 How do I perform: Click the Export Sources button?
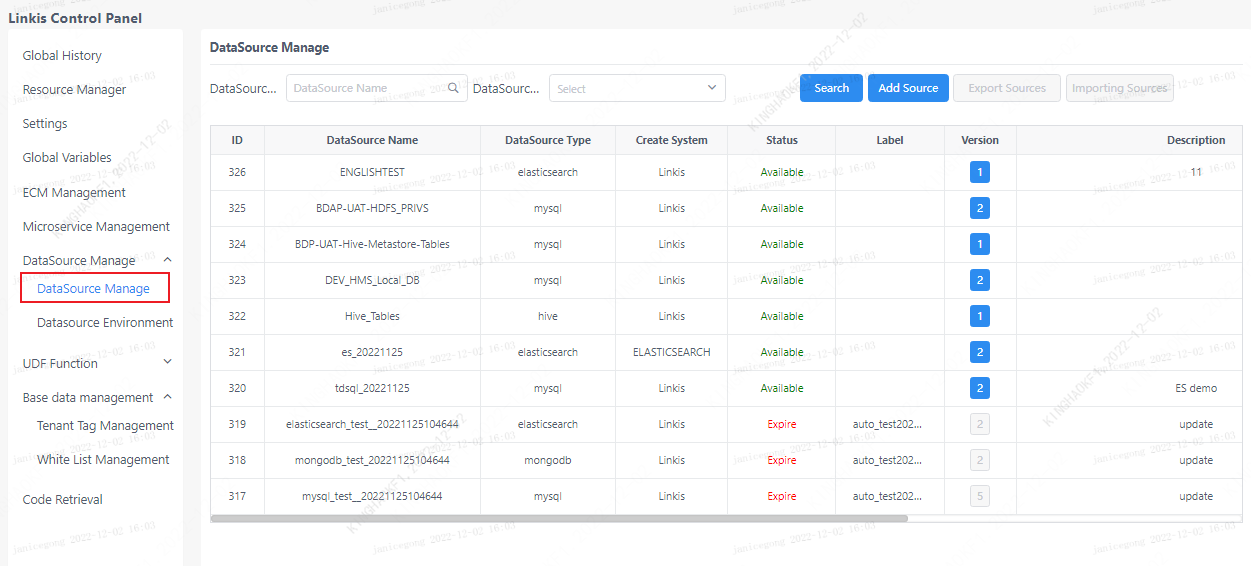click(x=1006, y=88)
